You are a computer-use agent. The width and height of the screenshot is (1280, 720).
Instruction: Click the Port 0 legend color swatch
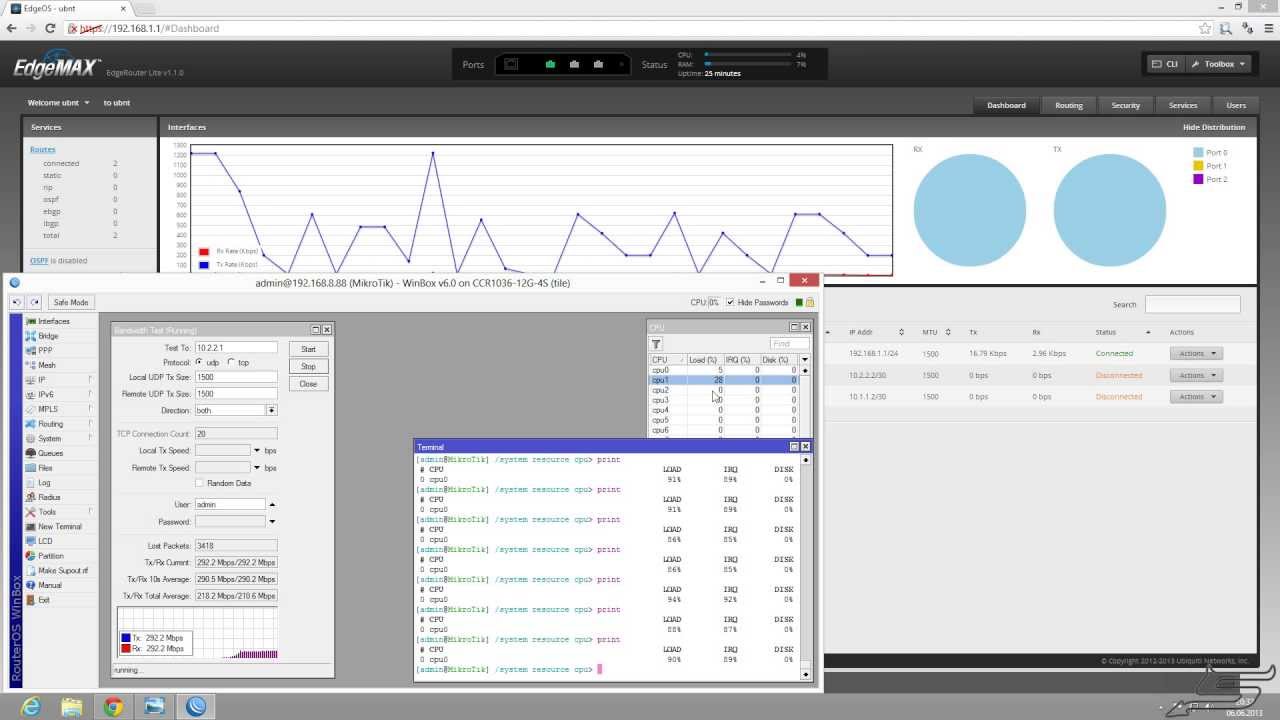tap(1198, 153)
